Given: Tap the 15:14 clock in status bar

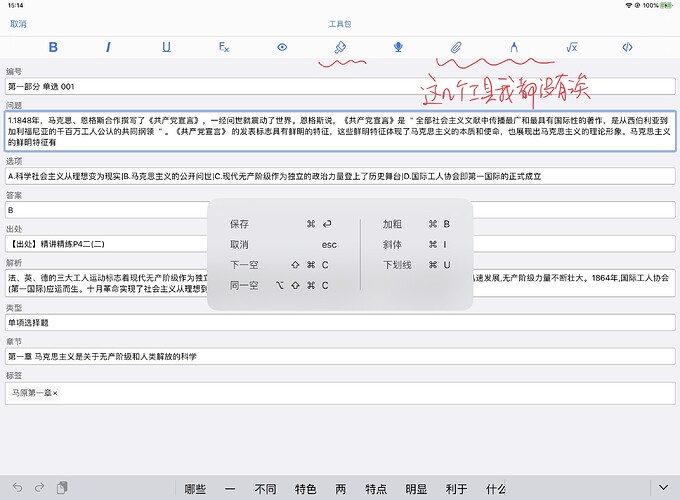Looking at the screenshot, I should click(x=16, y=5).
